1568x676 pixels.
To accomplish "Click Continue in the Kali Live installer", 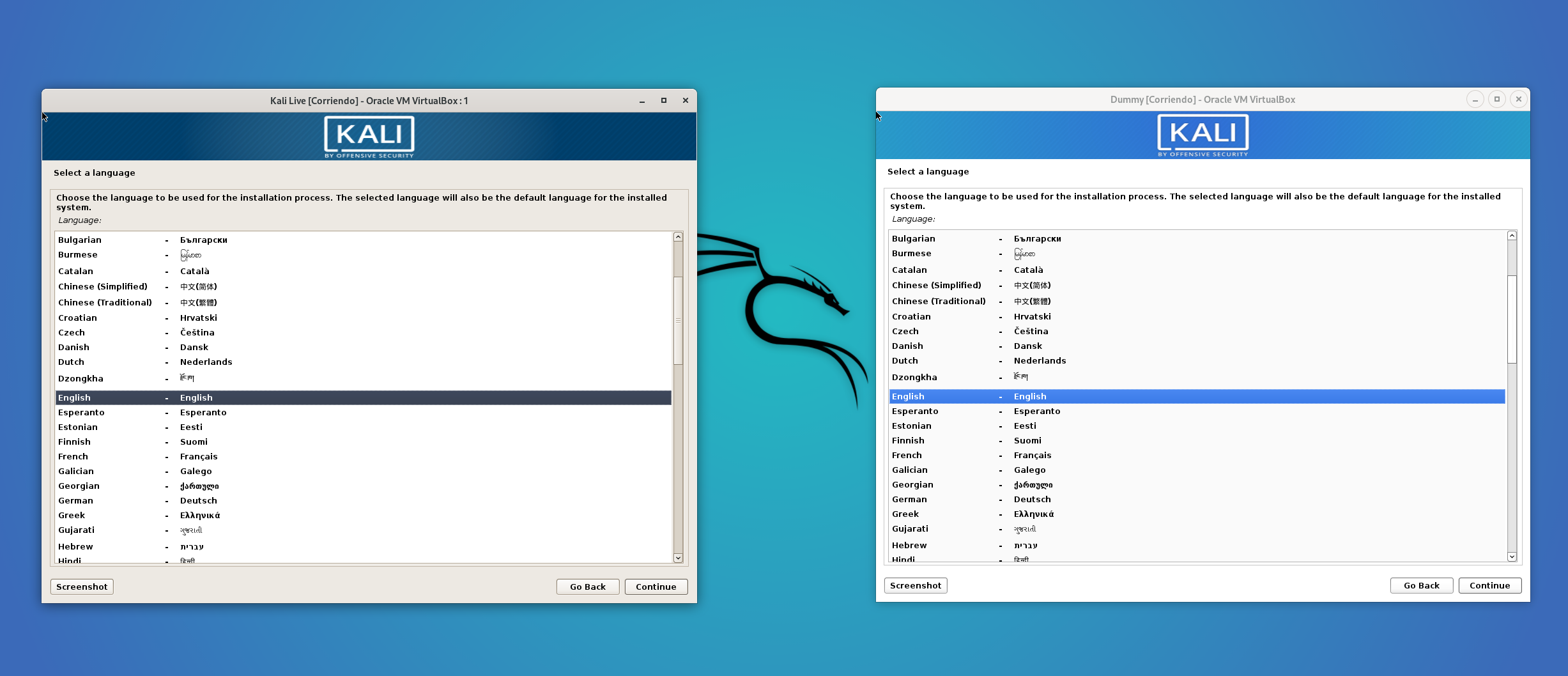I will pos(656,586).
